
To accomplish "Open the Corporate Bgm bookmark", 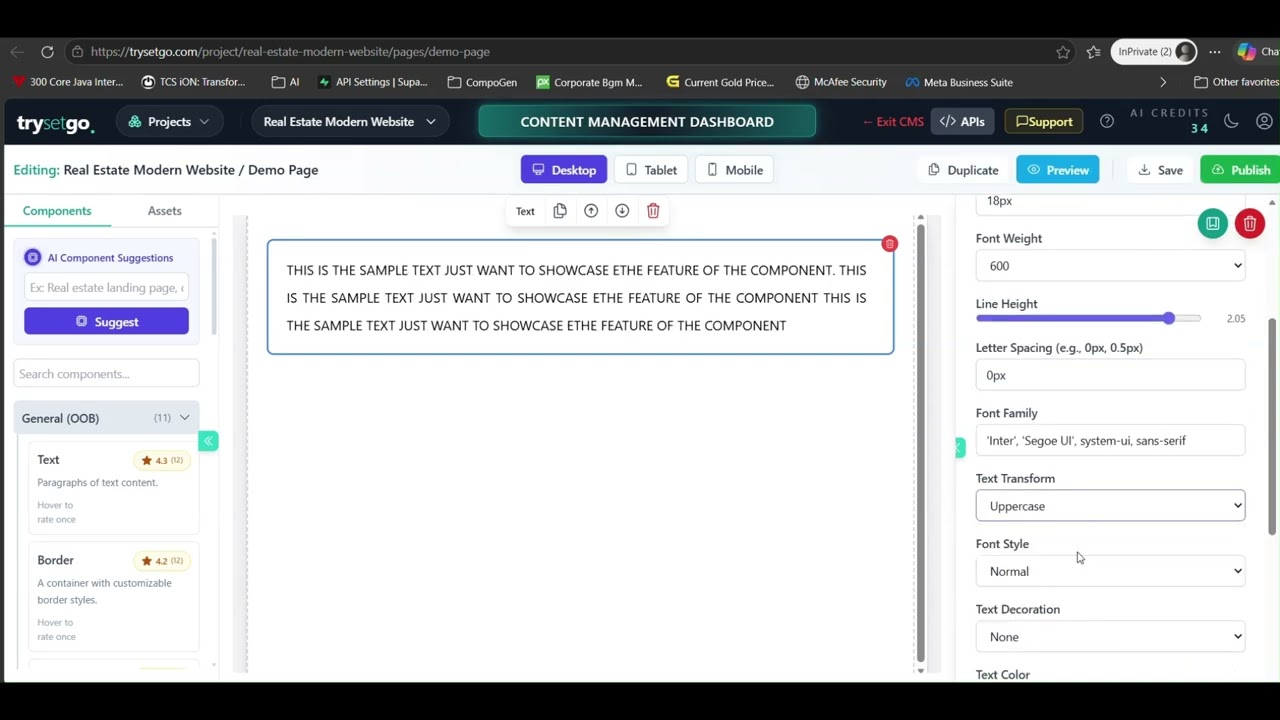I will (589, 82).
